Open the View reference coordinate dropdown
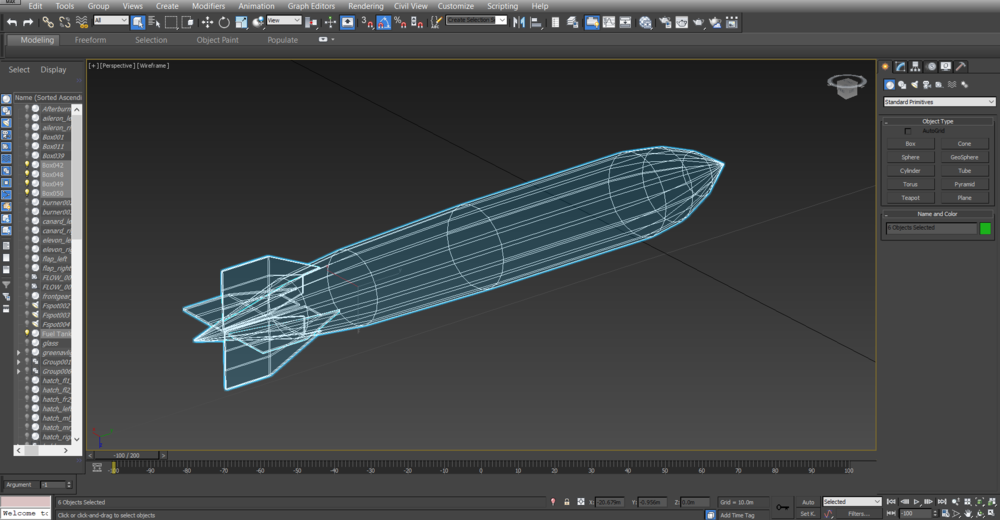 (284, 20)
